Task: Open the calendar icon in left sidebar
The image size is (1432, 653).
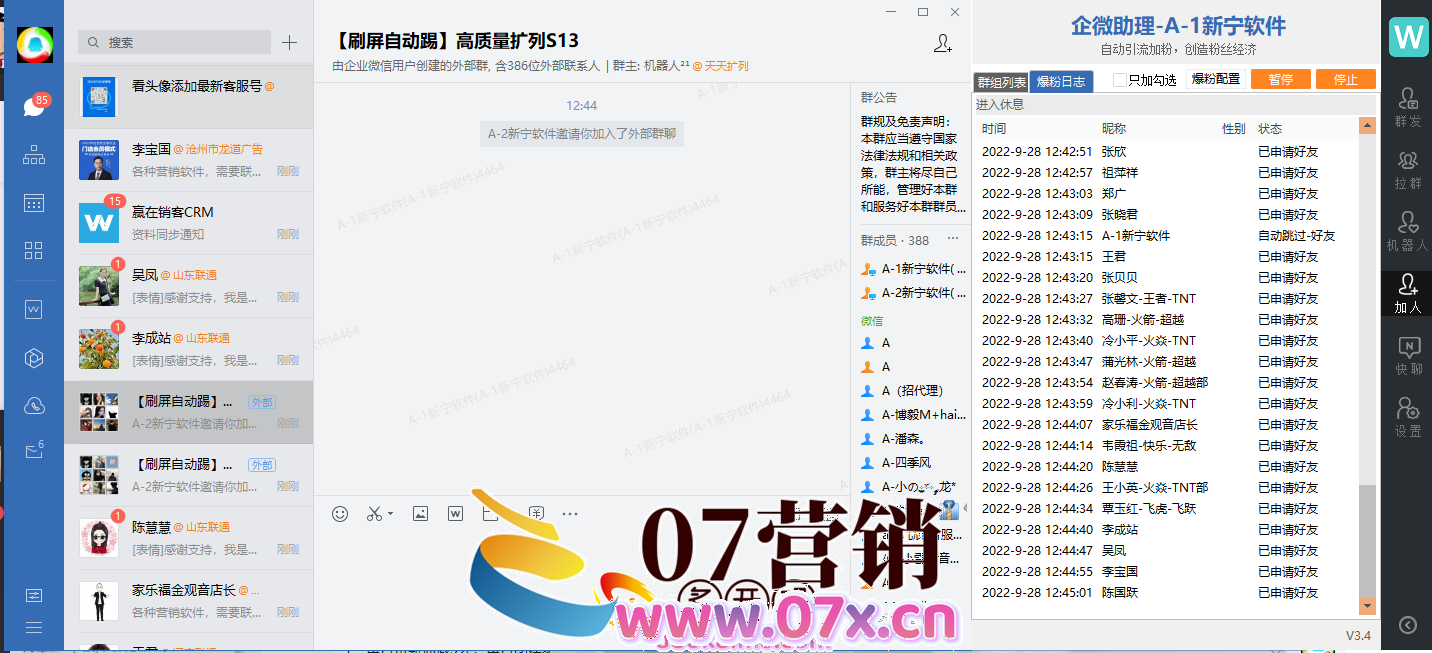Action: click(34, 203)
